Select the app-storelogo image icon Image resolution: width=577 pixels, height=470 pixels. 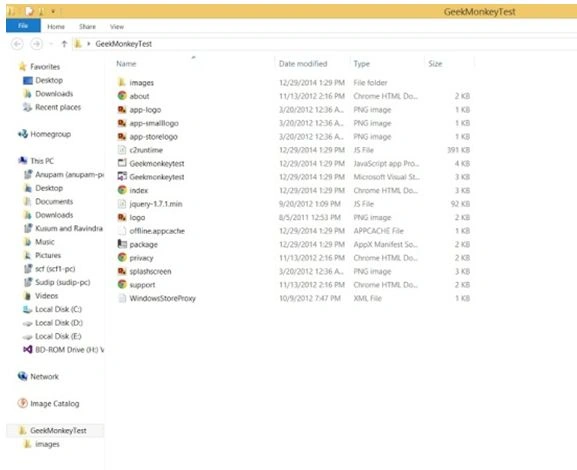coord(122,136)
